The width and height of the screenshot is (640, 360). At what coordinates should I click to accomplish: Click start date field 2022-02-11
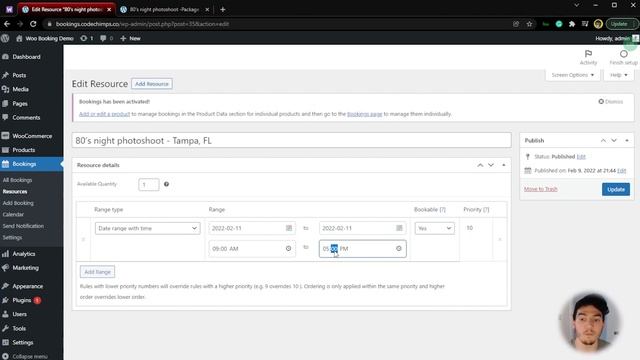pyautogui.click(x=251, y=228)
